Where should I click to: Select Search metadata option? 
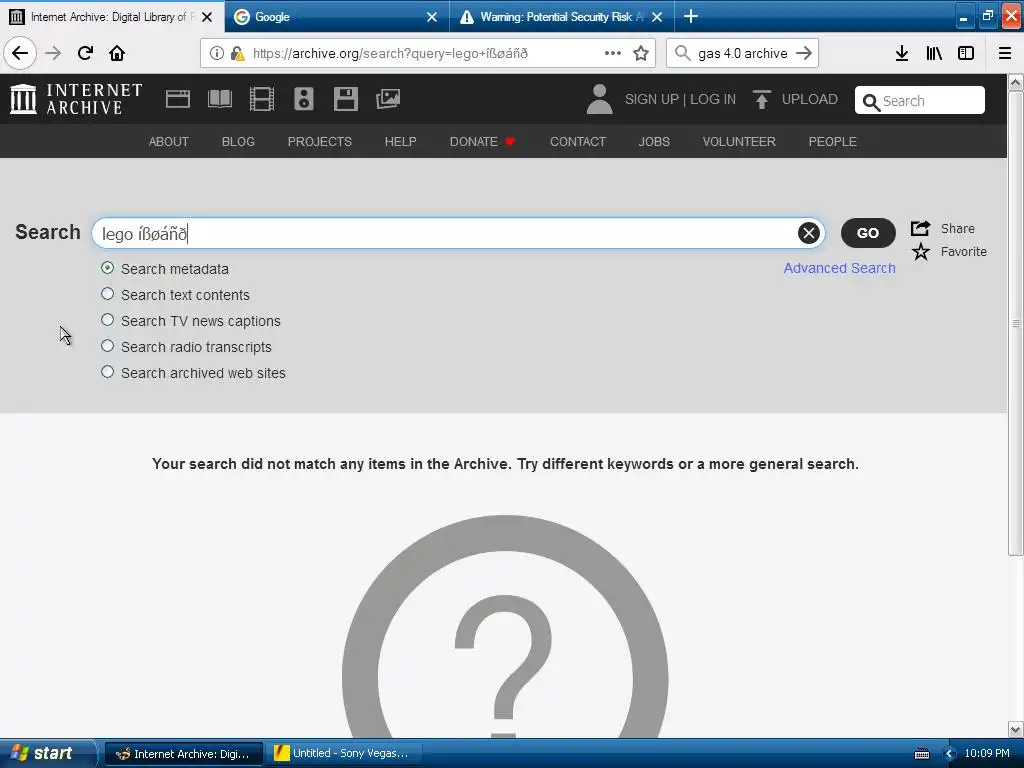(x=107, y=268)
